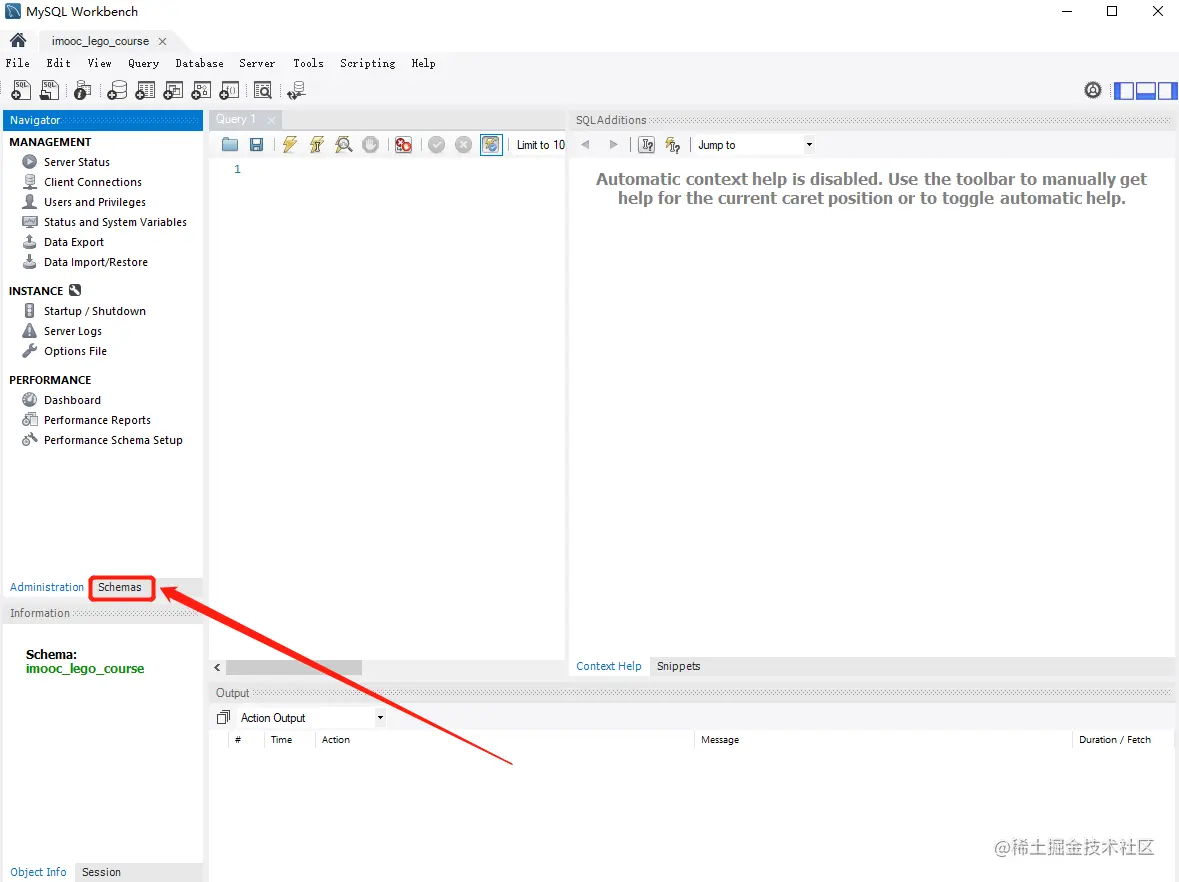
Task: Create a new schema in the server
Action: pyautogui.click(x=117, y=91)
